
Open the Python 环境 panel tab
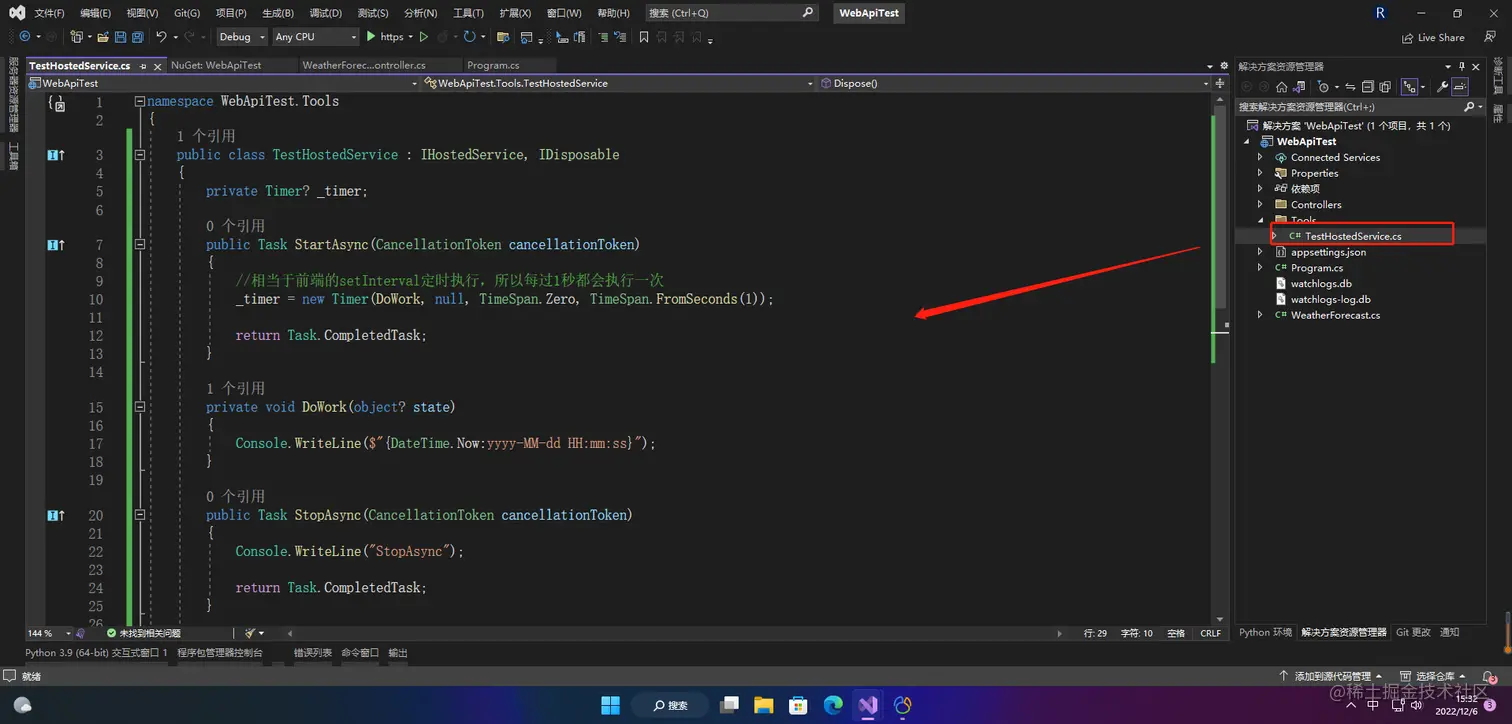(x=1266, y=632)
